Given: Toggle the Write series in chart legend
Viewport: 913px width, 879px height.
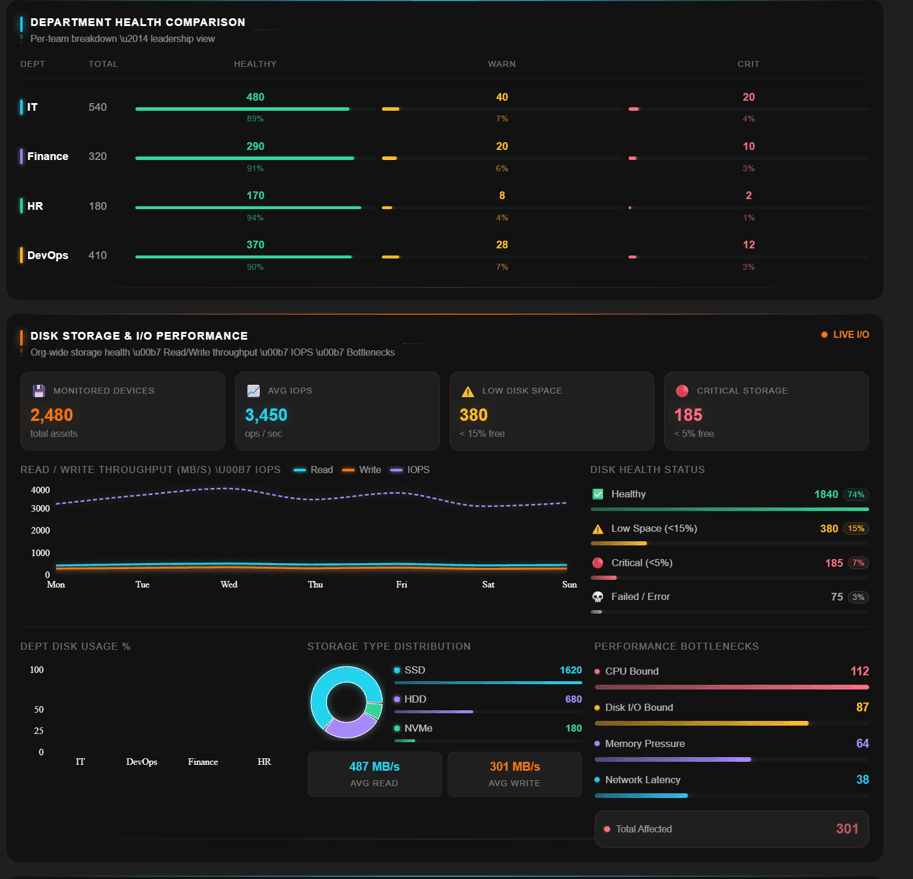Looking at the screenshot, I should (362, 470).
